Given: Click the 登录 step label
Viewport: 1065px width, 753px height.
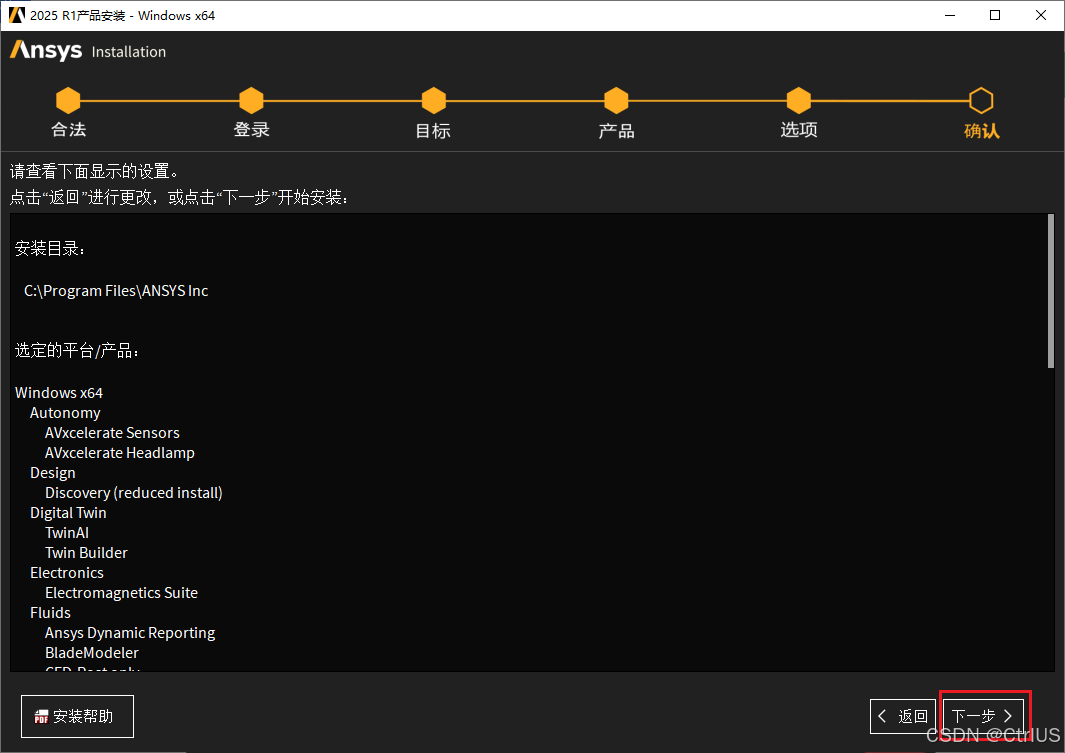Looking at the screenshot, I should pos(251,130).
